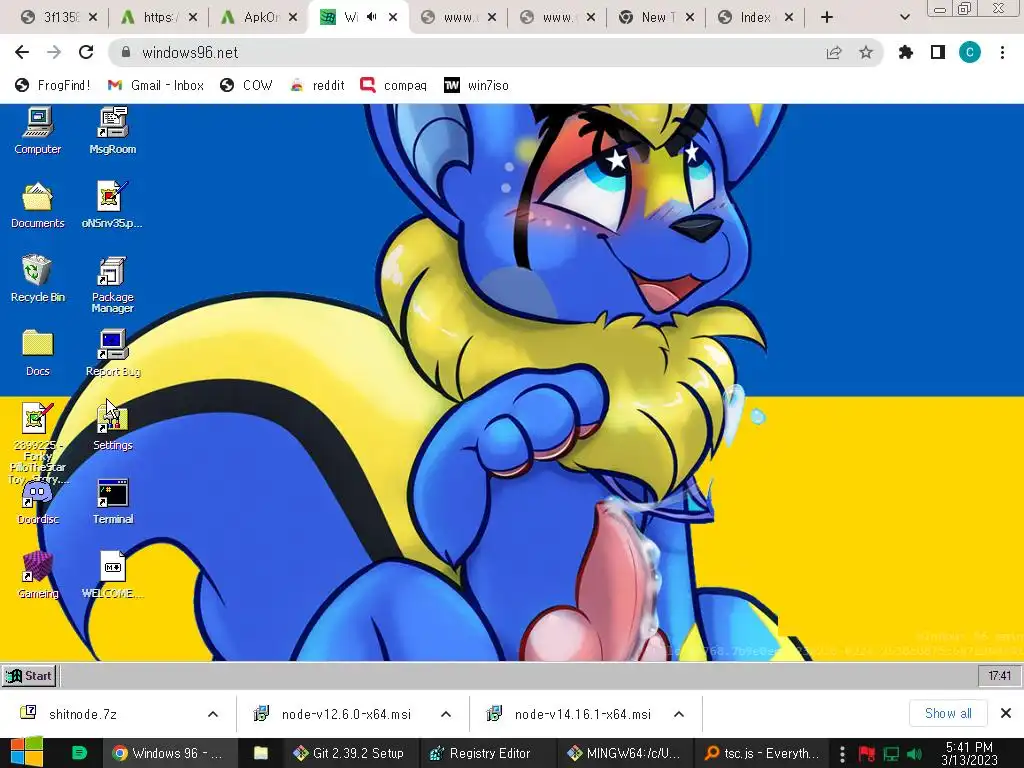The width and height of the screenshot is (1024, 768).
Task: Close the Index tab
Action: point(789,17)
